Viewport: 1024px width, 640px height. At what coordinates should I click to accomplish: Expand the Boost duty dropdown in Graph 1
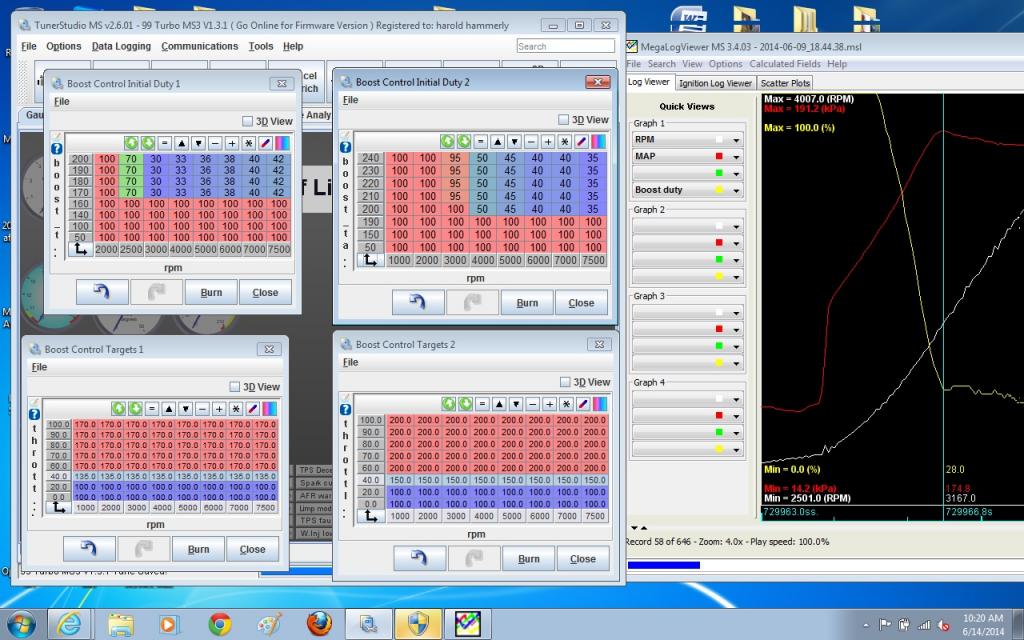coord(736,190)
